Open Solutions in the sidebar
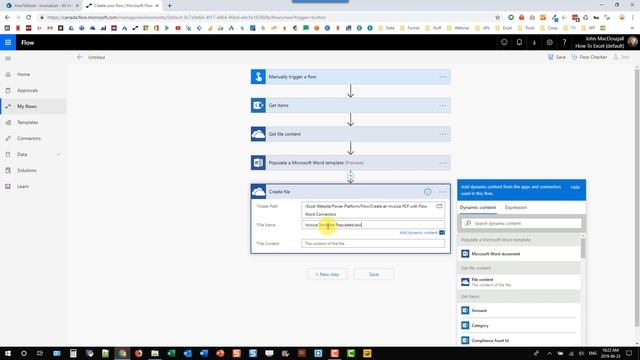This screenshot has height=360, width=640. 27,170
